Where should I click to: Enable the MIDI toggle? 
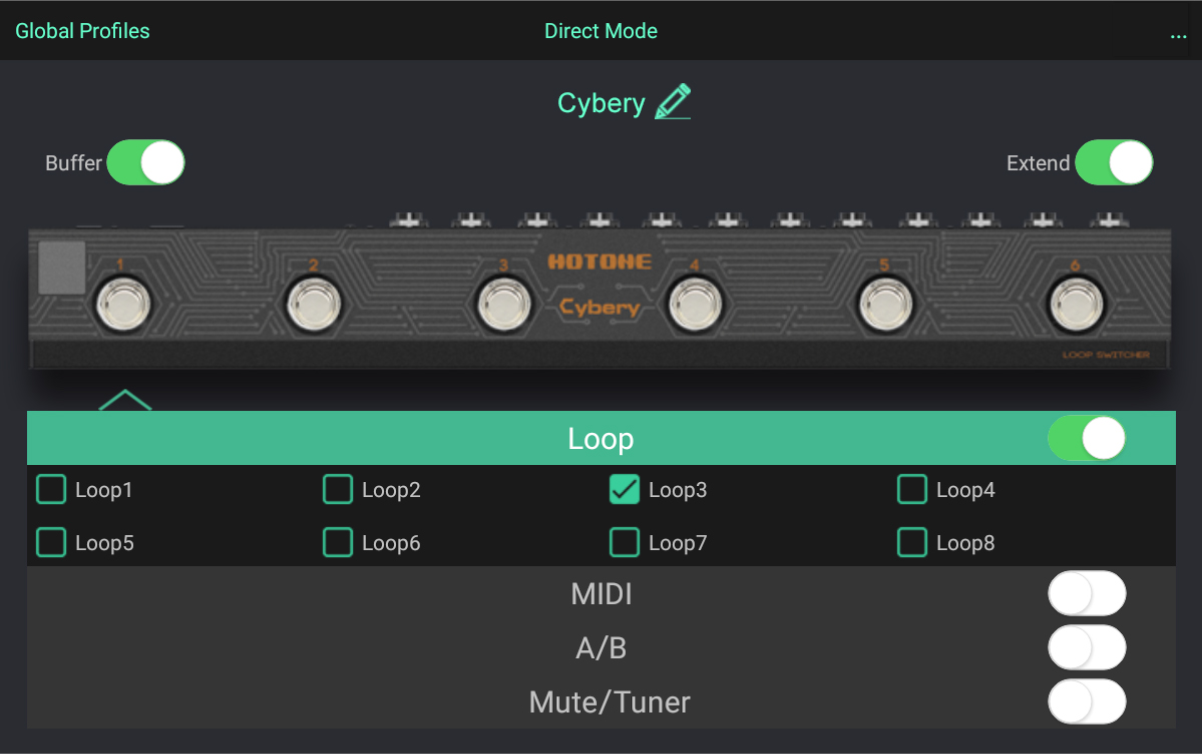point(1087,594)
